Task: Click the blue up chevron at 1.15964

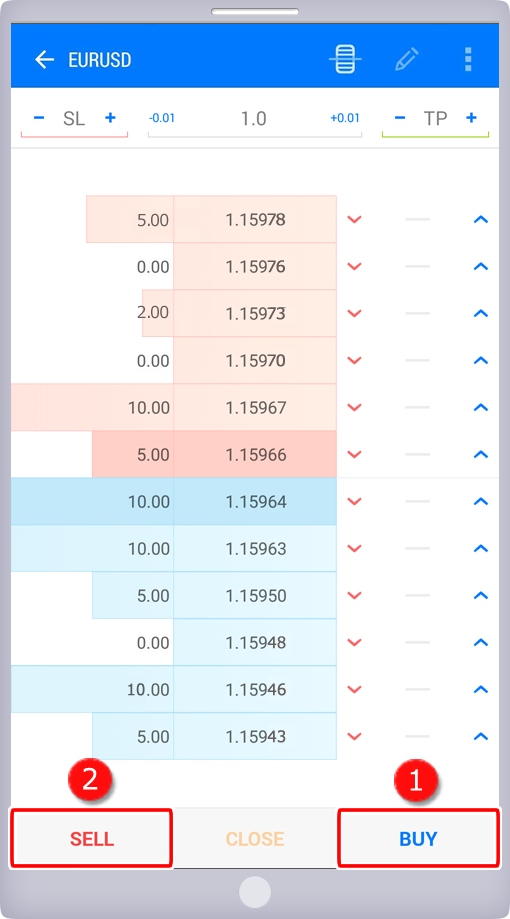Action: tap(481, 501)
